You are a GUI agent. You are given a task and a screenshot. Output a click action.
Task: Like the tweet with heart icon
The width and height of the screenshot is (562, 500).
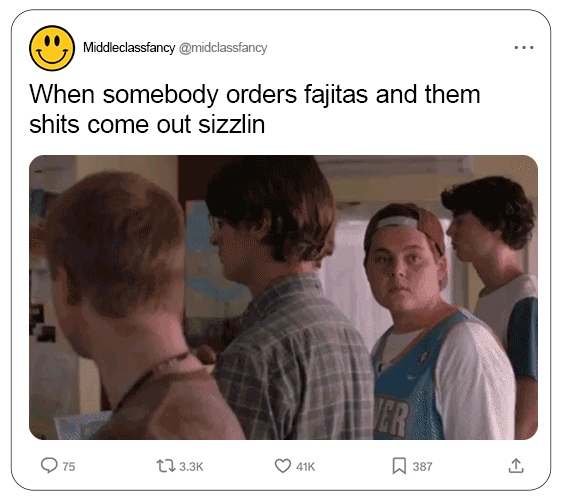click(x=282, y=466)
